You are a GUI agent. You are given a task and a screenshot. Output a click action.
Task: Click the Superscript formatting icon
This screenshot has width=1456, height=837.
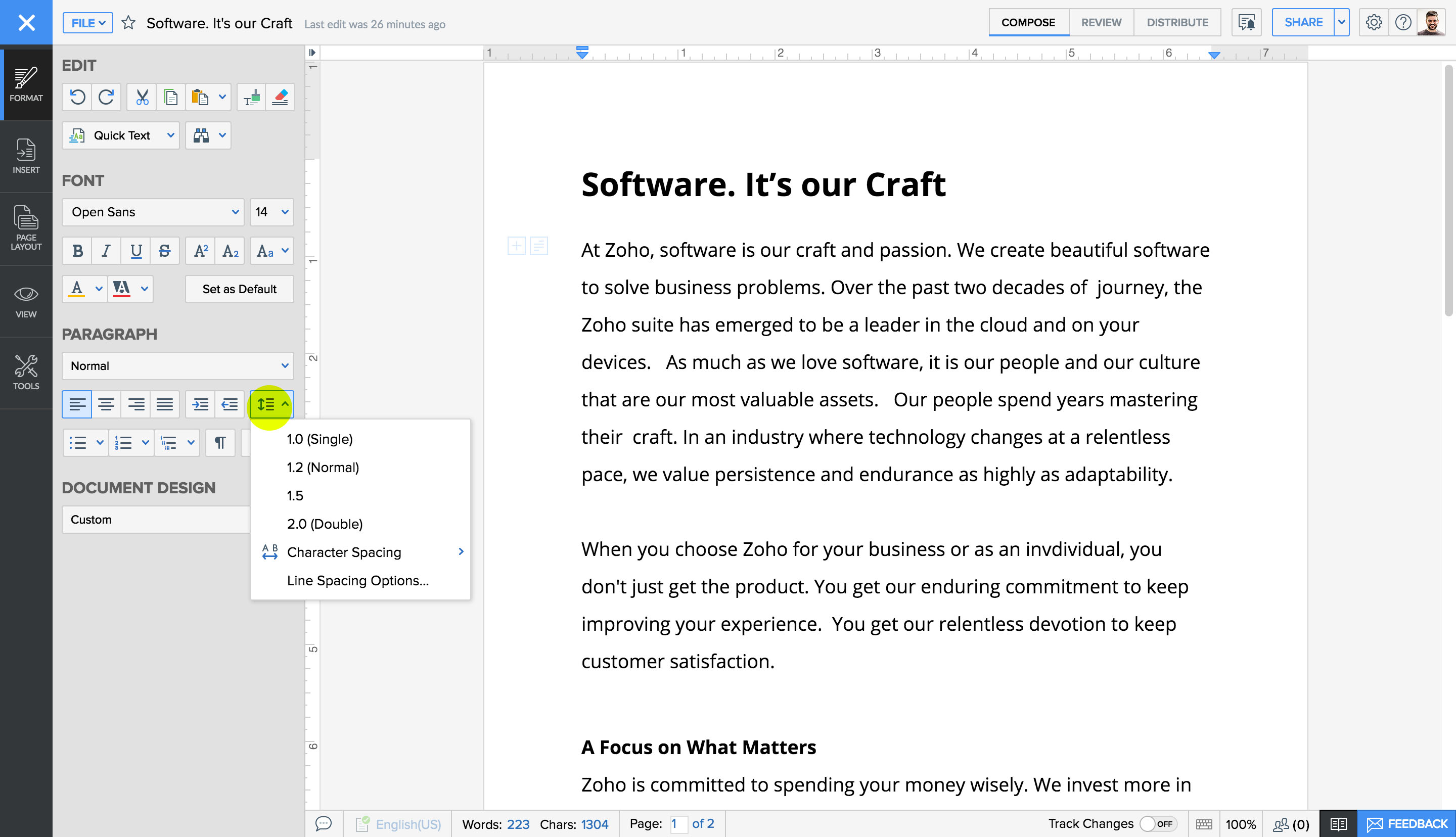tap(200, 251)
